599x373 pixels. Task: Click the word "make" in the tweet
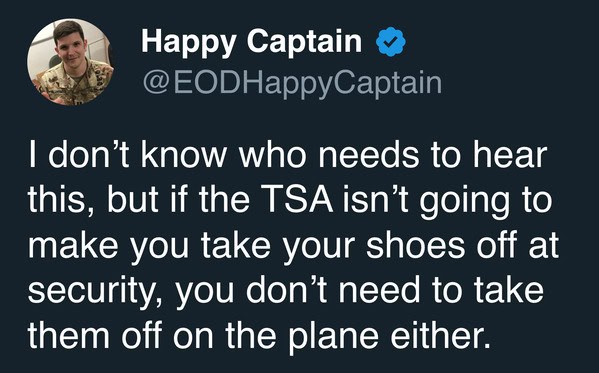pyautogui.click(x=73, y=245)
